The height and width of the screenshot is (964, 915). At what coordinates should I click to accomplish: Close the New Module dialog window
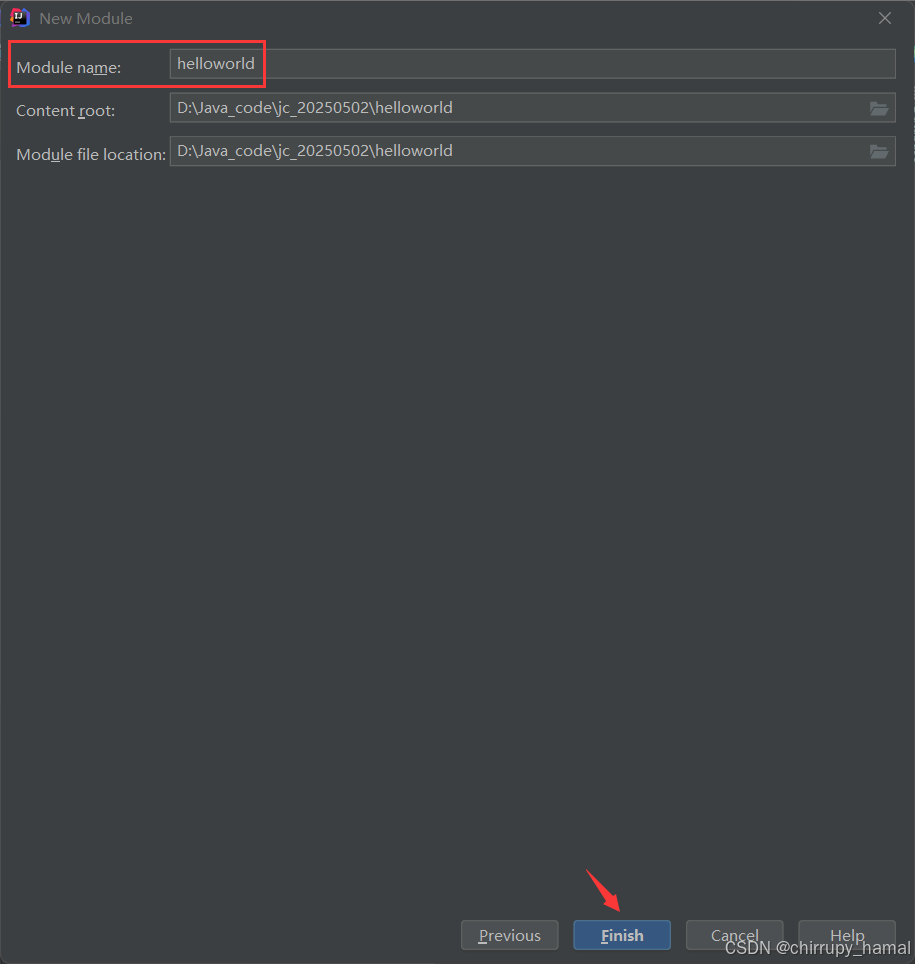tap(885, 18)
